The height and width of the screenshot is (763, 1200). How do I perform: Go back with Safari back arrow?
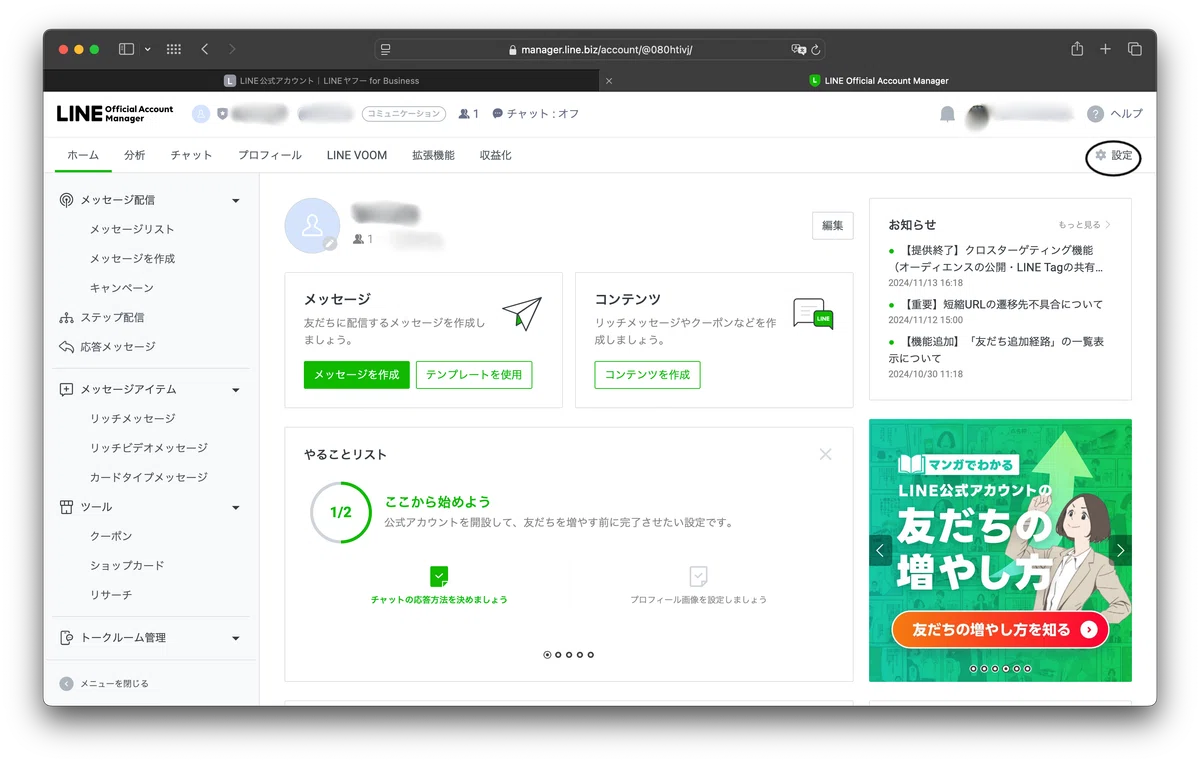(x=205, y=49)
